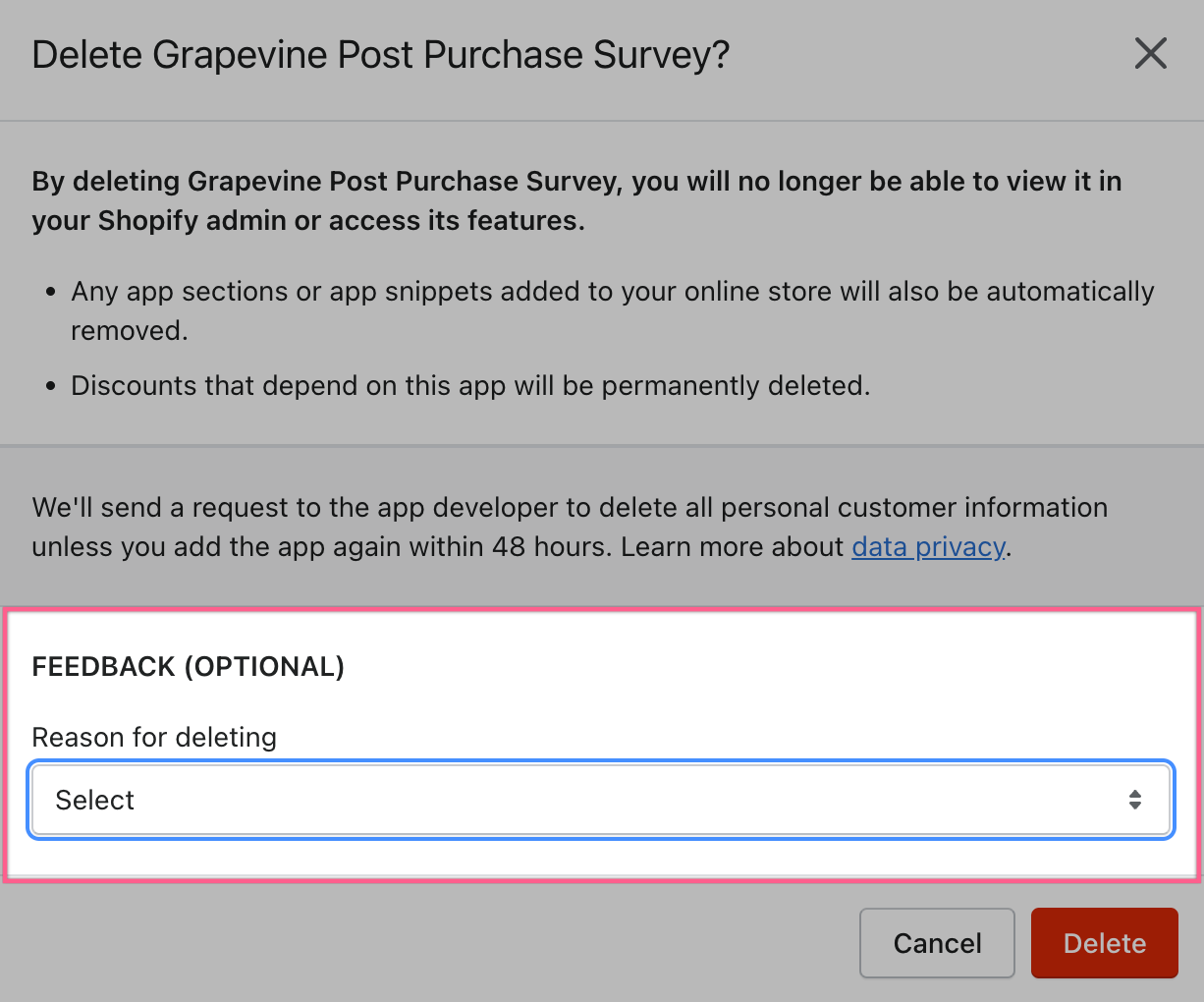
Task: Click the dropdown up-down arrows icon
Action: [x=1134, y=800]
